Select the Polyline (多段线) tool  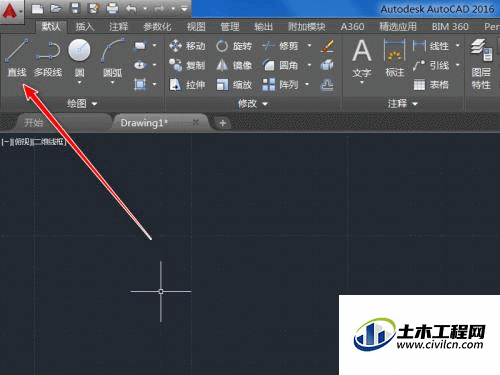click(48, 57)
